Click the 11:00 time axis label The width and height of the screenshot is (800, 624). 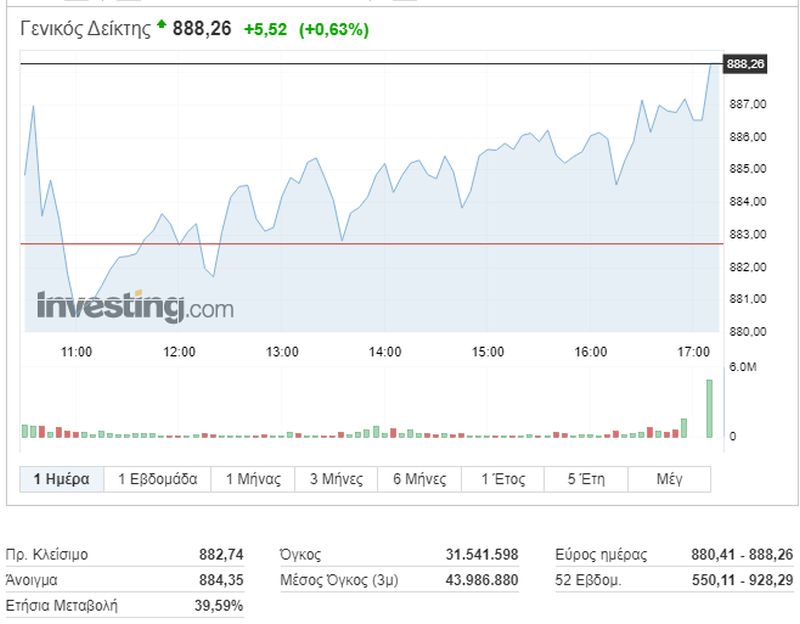[x=77, y=352]
